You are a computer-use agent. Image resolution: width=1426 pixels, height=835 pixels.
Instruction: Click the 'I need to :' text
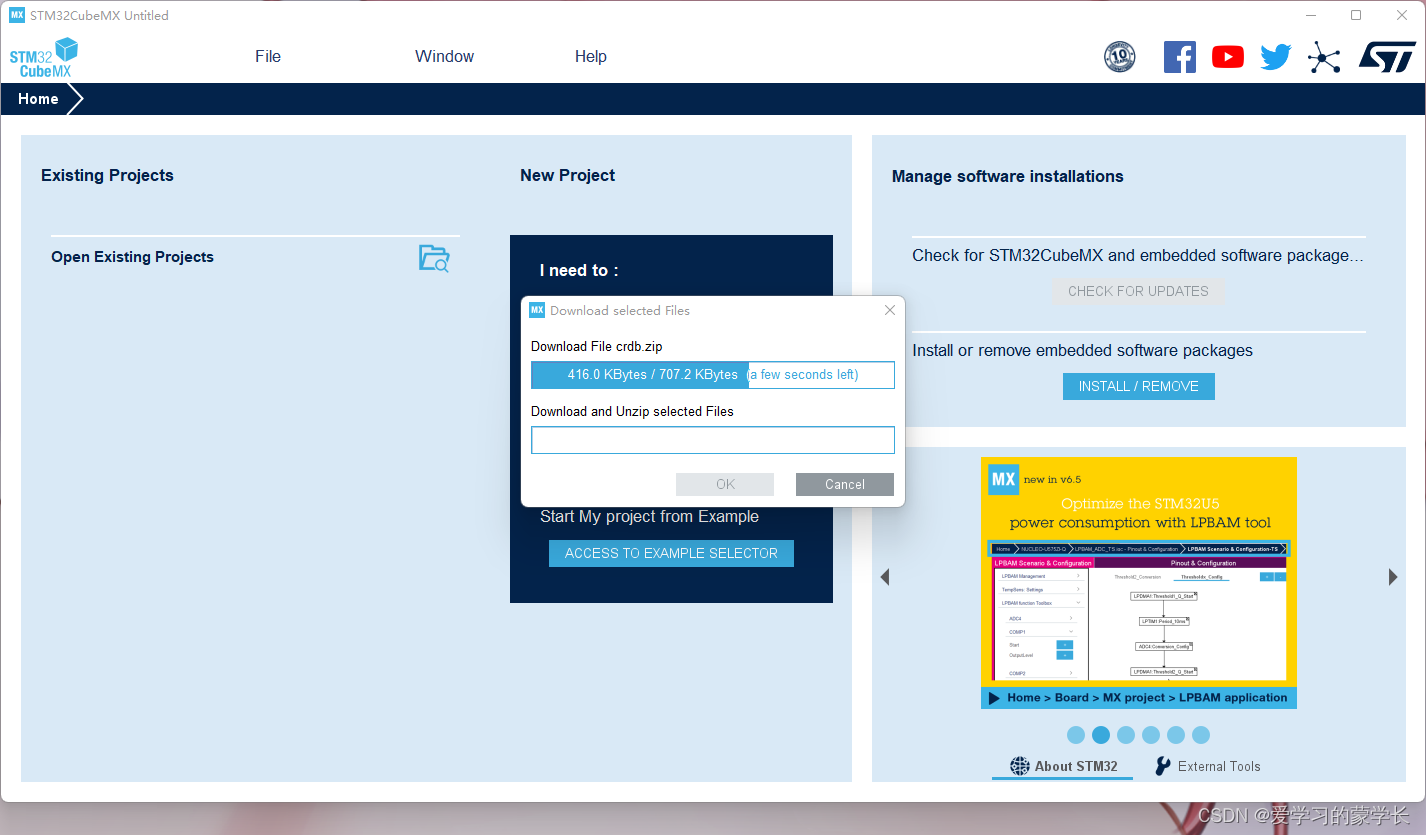(x=579, y=270)
